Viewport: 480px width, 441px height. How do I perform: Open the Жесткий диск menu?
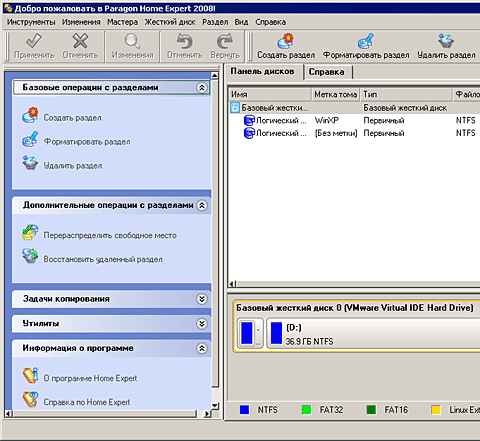[170, 22]
